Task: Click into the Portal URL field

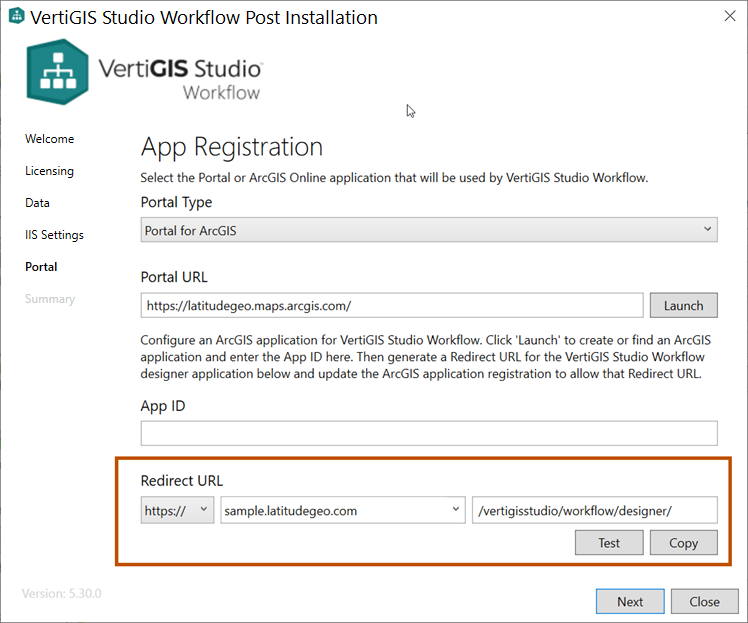Action: click(x=392, y=305)
